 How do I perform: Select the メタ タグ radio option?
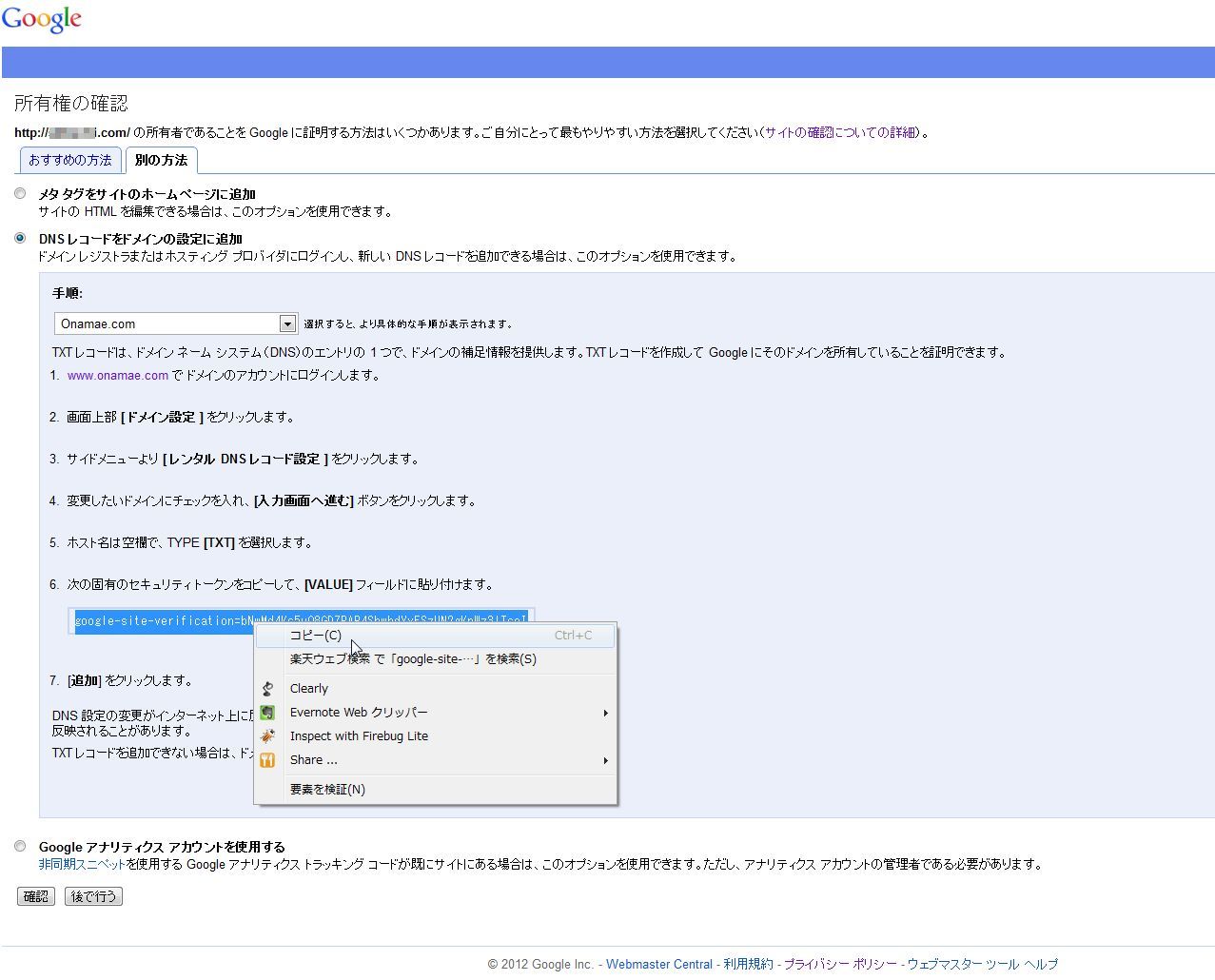click(20, 194)
